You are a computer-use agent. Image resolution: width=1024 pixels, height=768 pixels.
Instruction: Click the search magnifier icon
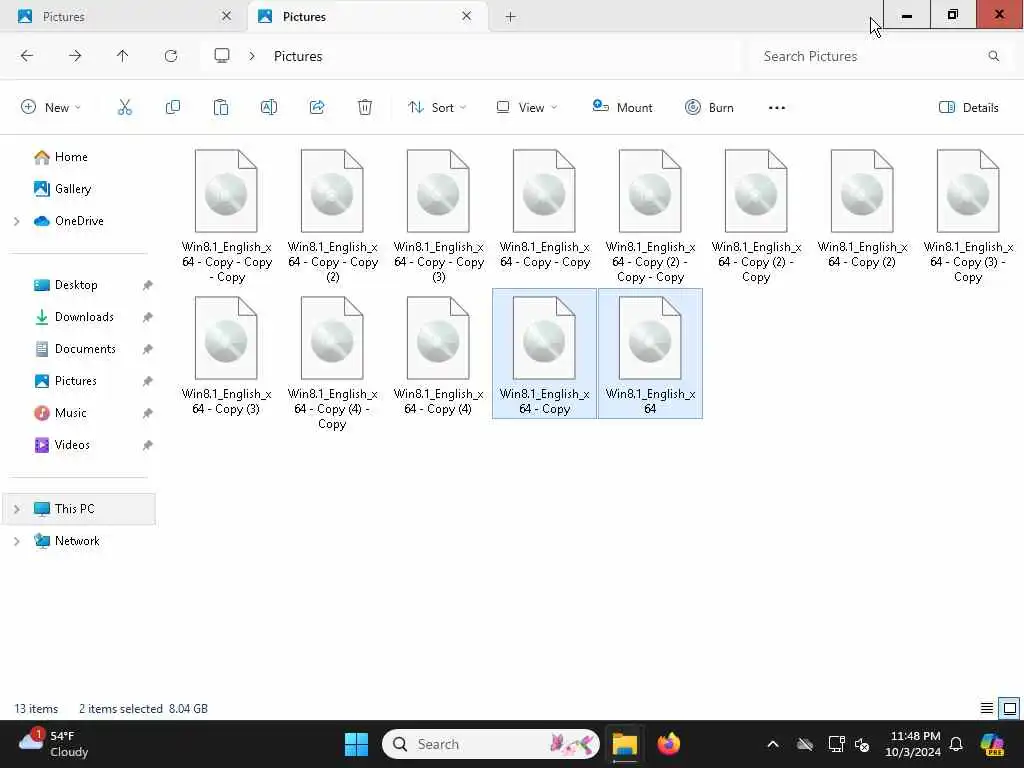coord(993,56)
